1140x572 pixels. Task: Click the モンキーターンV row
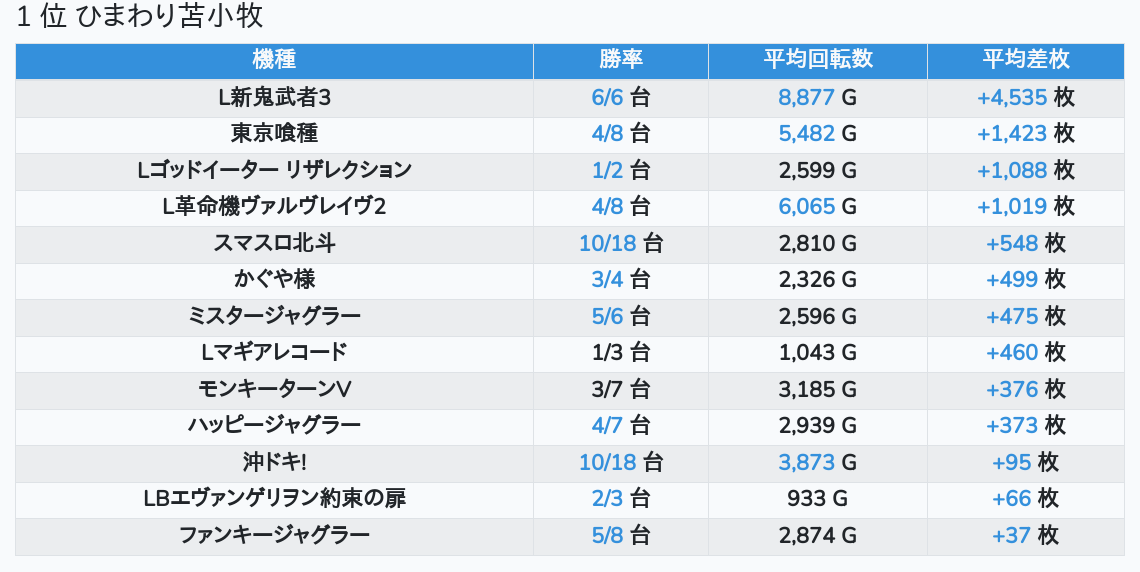(x=274, y=389)
